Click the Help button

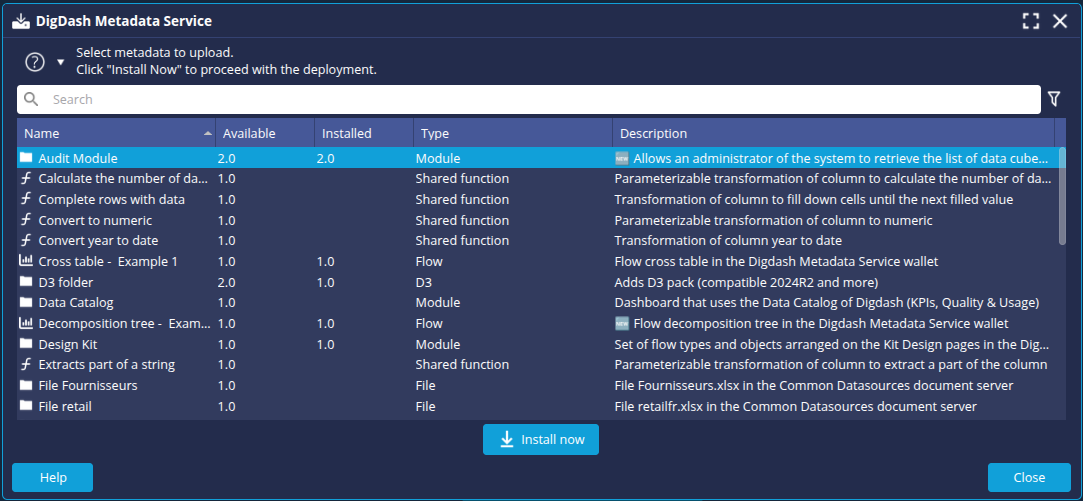pyautogui.click(x=52, y=478)
